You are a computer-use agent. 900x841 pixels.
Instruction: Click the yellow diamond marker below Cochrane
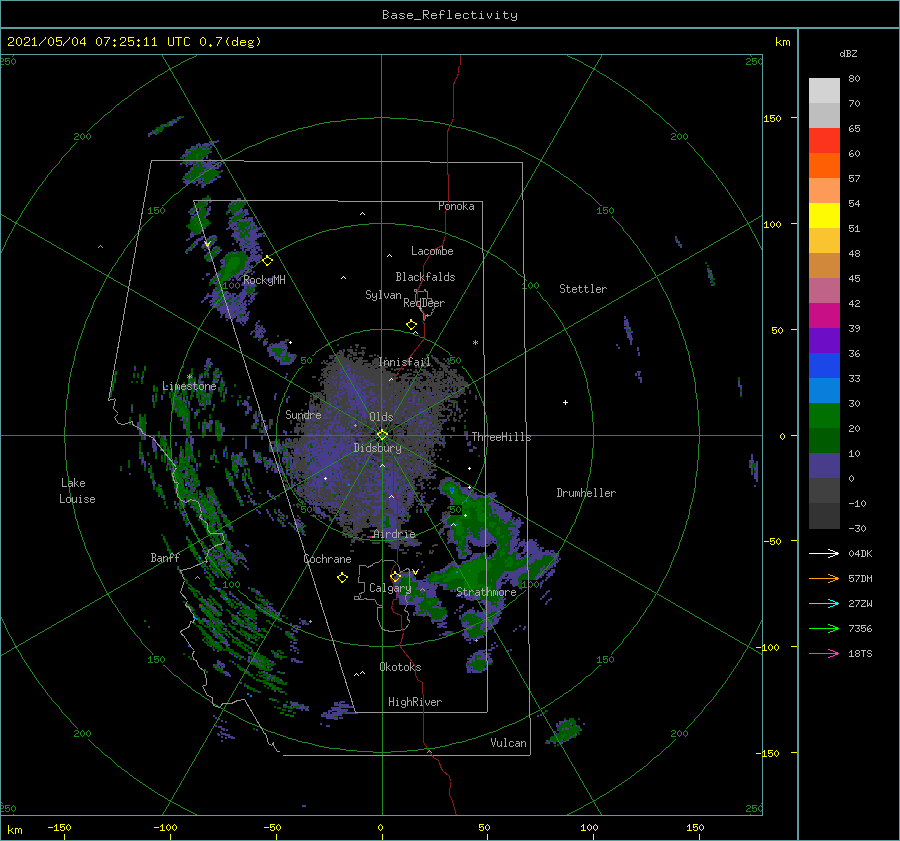342,578
